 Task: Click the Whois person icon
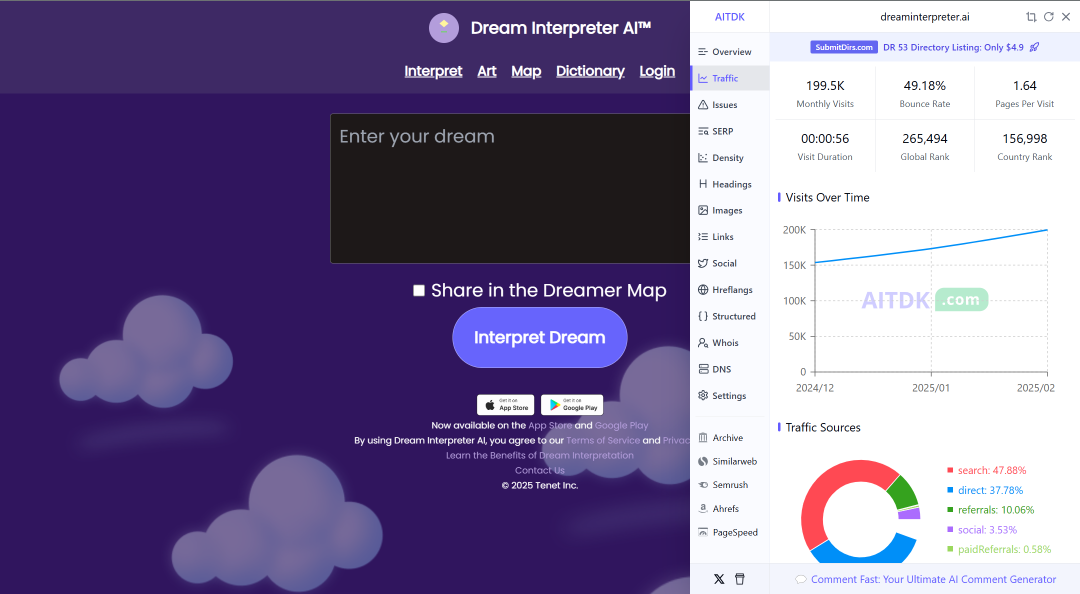(x=703, y=342)
